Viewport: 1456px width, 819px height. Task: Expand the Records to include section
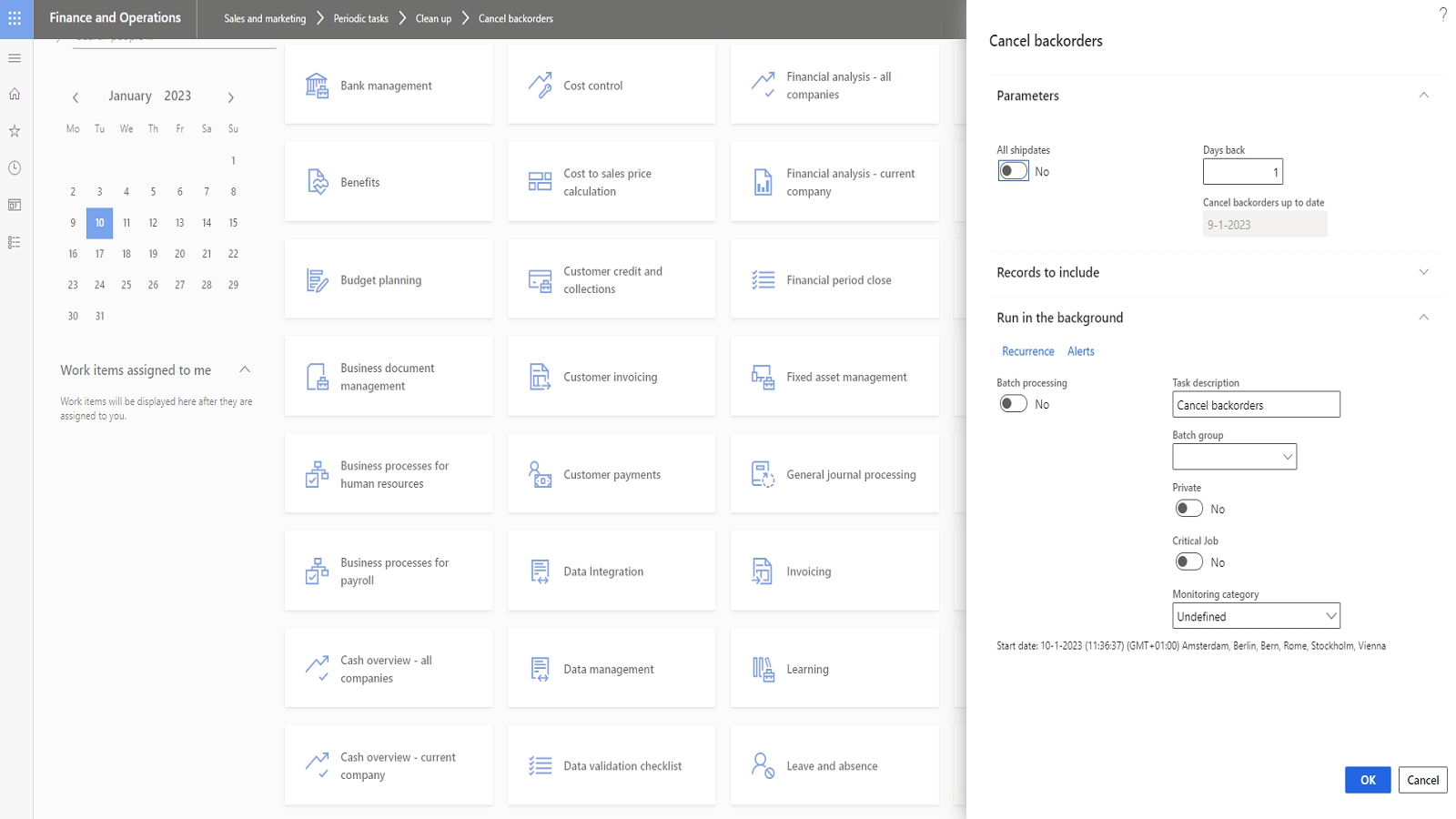tap(1423, 272)
